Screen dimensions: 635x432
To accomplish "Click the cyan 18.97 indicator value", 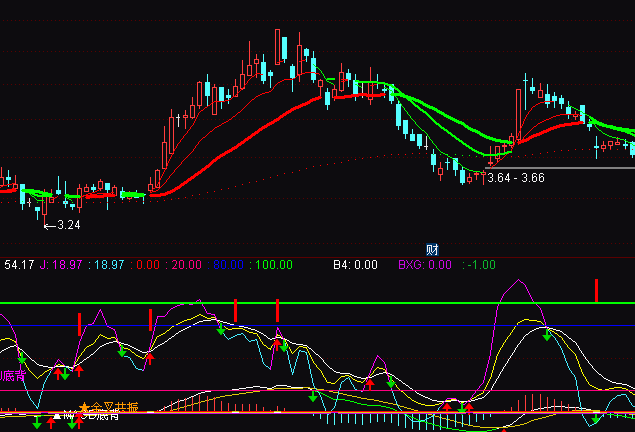I will [108, 265].
